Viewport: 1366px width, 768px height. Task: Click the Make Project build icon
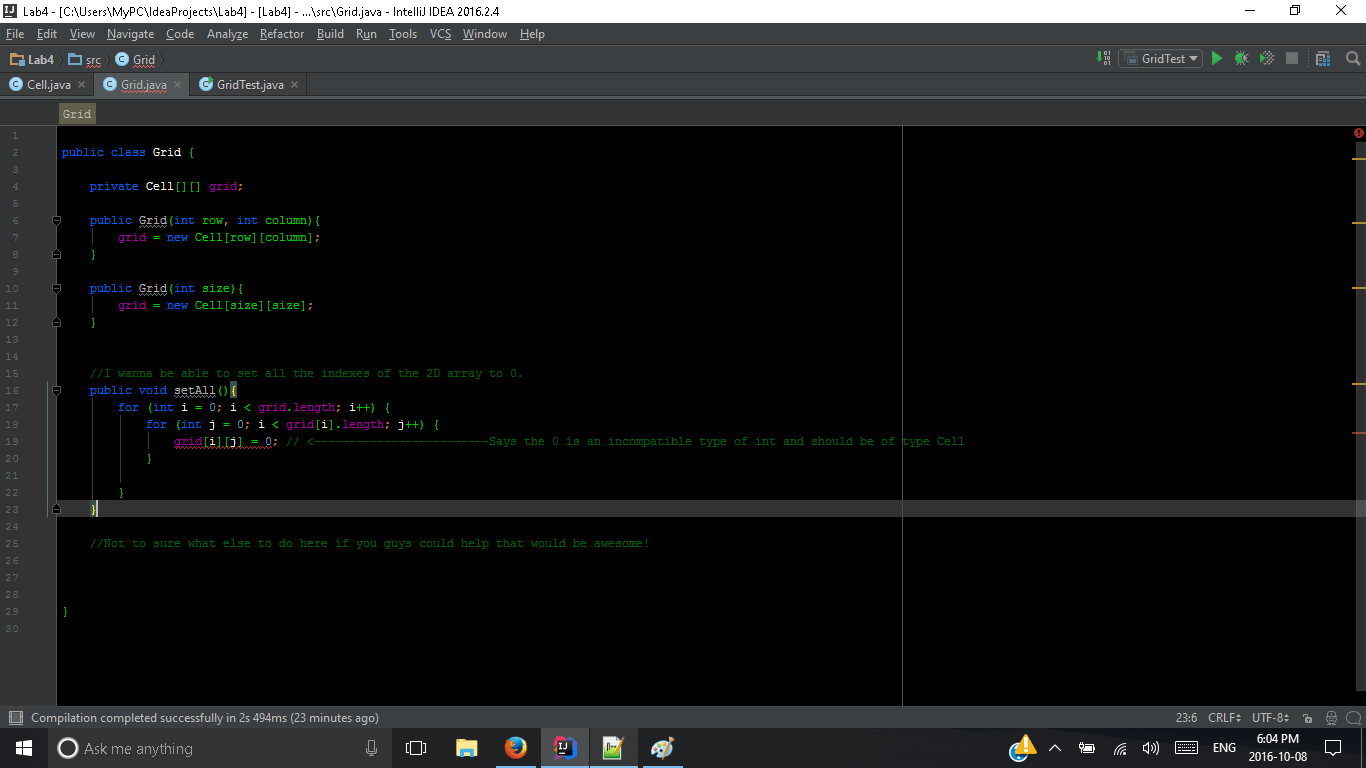pos(1104,58)
